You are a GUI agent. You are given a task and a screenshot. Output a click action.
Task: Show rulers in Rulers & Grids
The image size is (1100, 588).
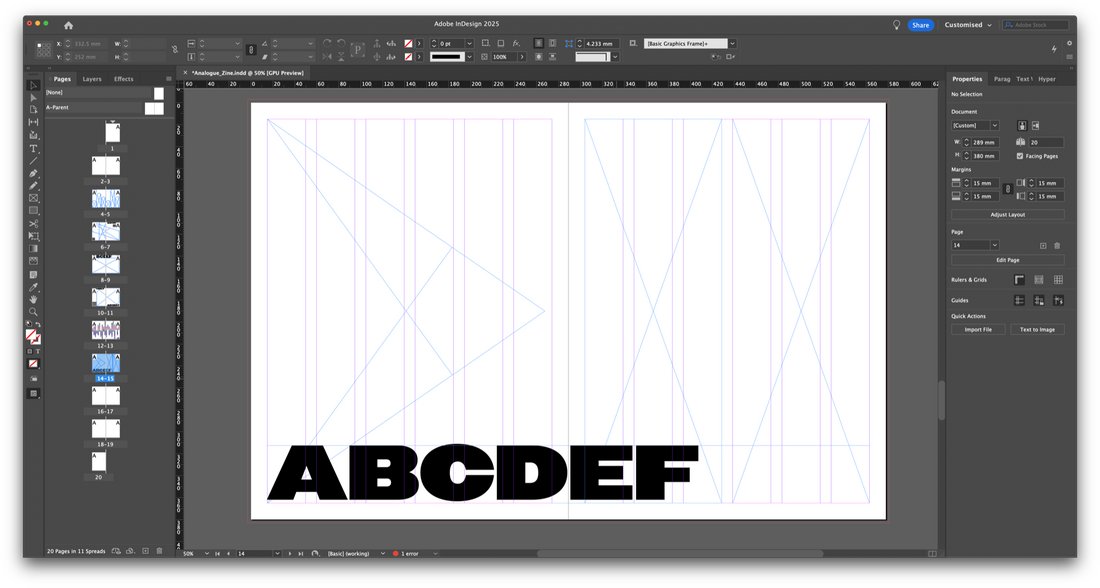click(x=1019, y=280)
